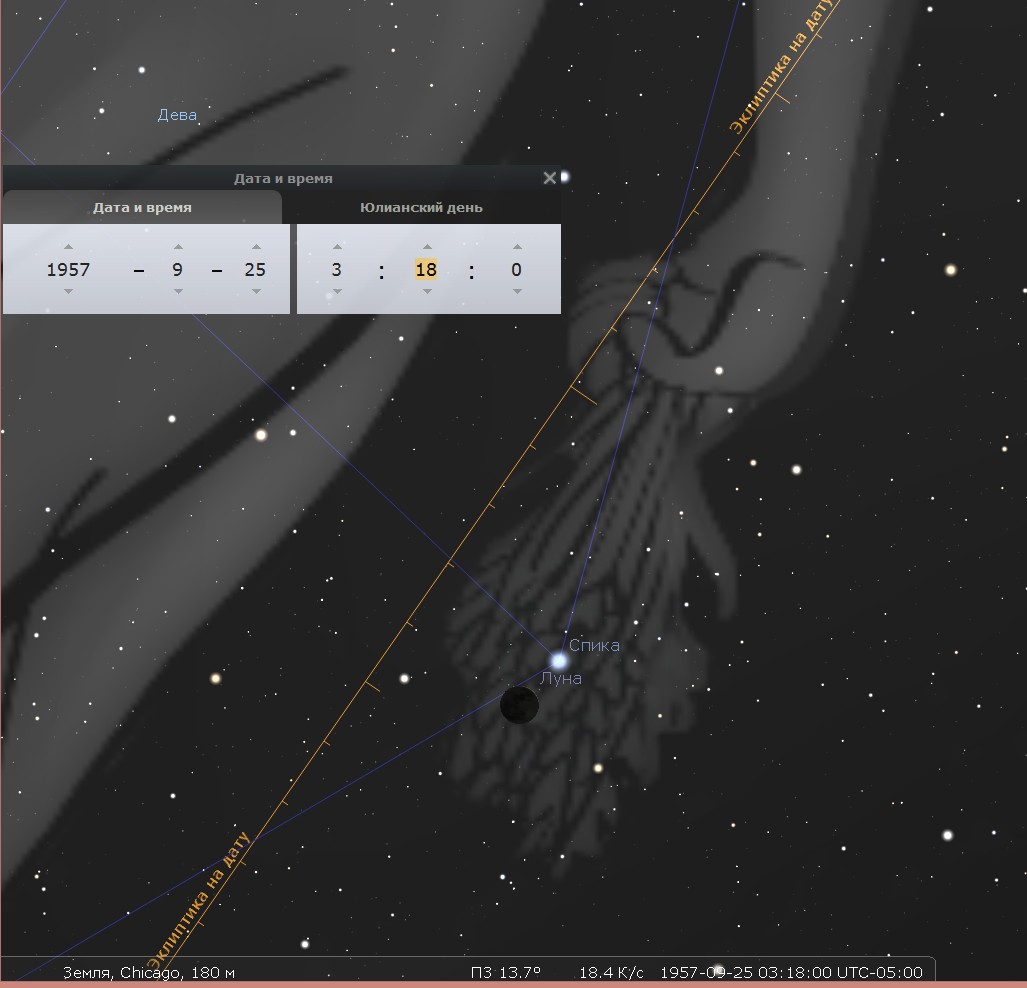Decrease the month value 9
The image size is (1027, 988).
(178, 292)
